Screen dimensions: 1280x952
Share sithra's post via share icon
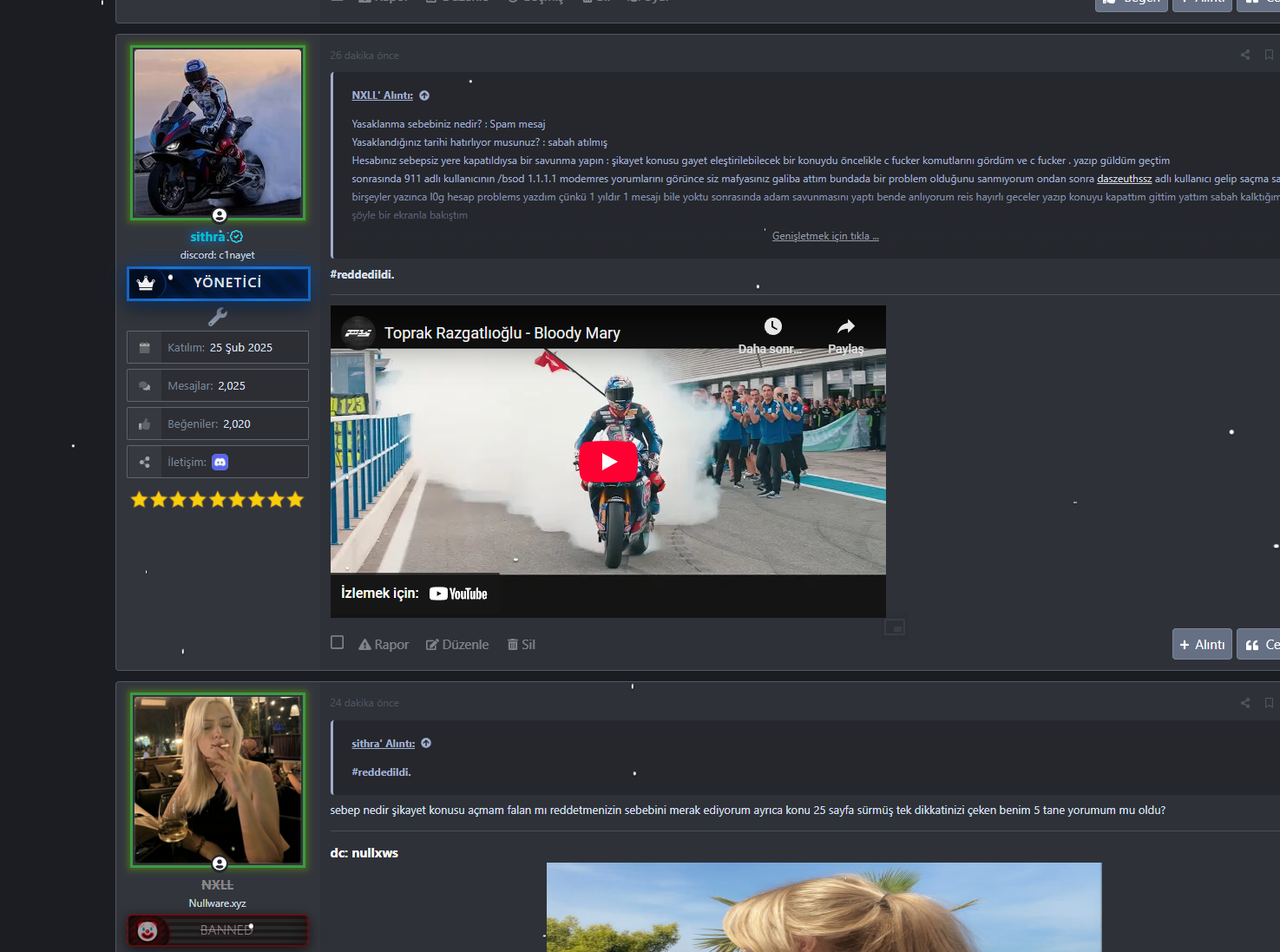pos(1245,55)
